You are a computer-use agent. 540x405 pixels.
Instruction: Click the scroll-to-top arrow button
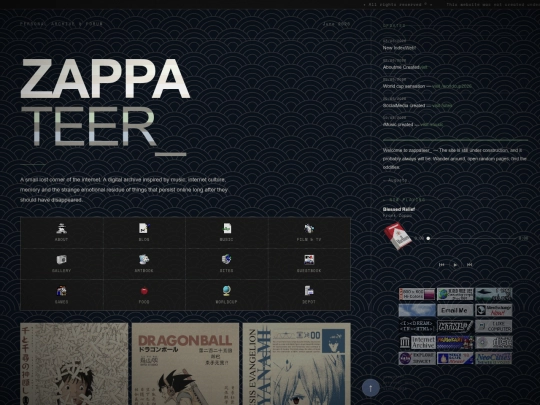pyautogui.click(x=371, y=388)
